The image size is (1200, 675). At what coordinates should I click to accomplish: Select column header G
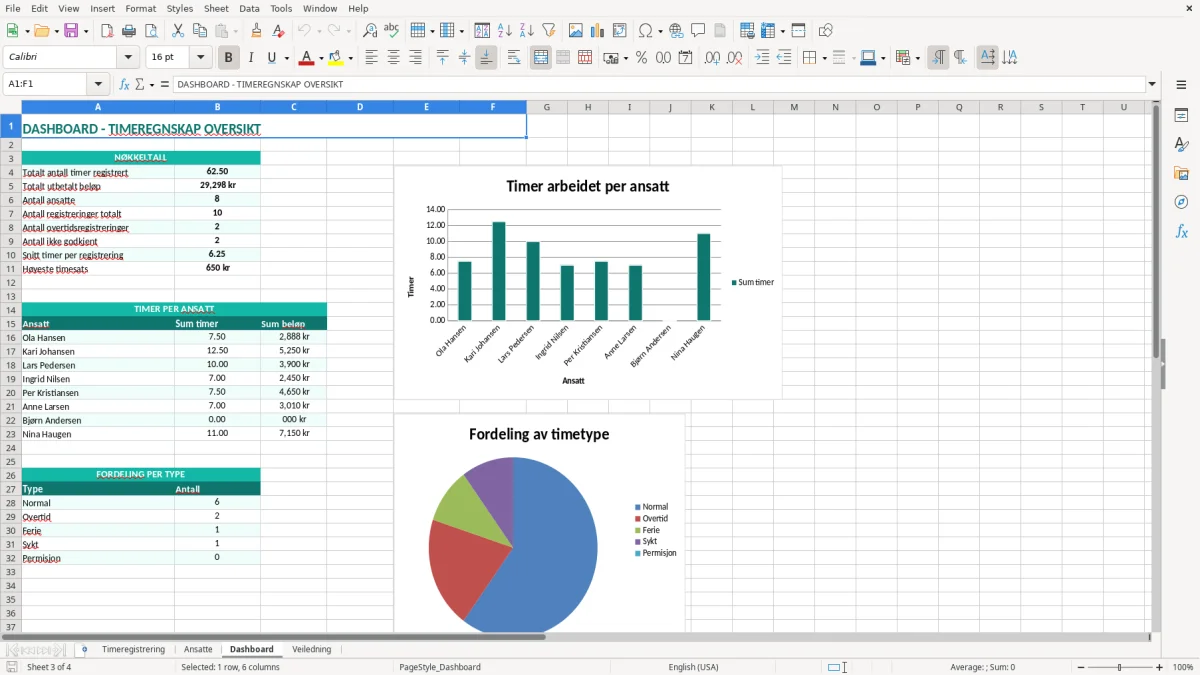tap(547, 107)
